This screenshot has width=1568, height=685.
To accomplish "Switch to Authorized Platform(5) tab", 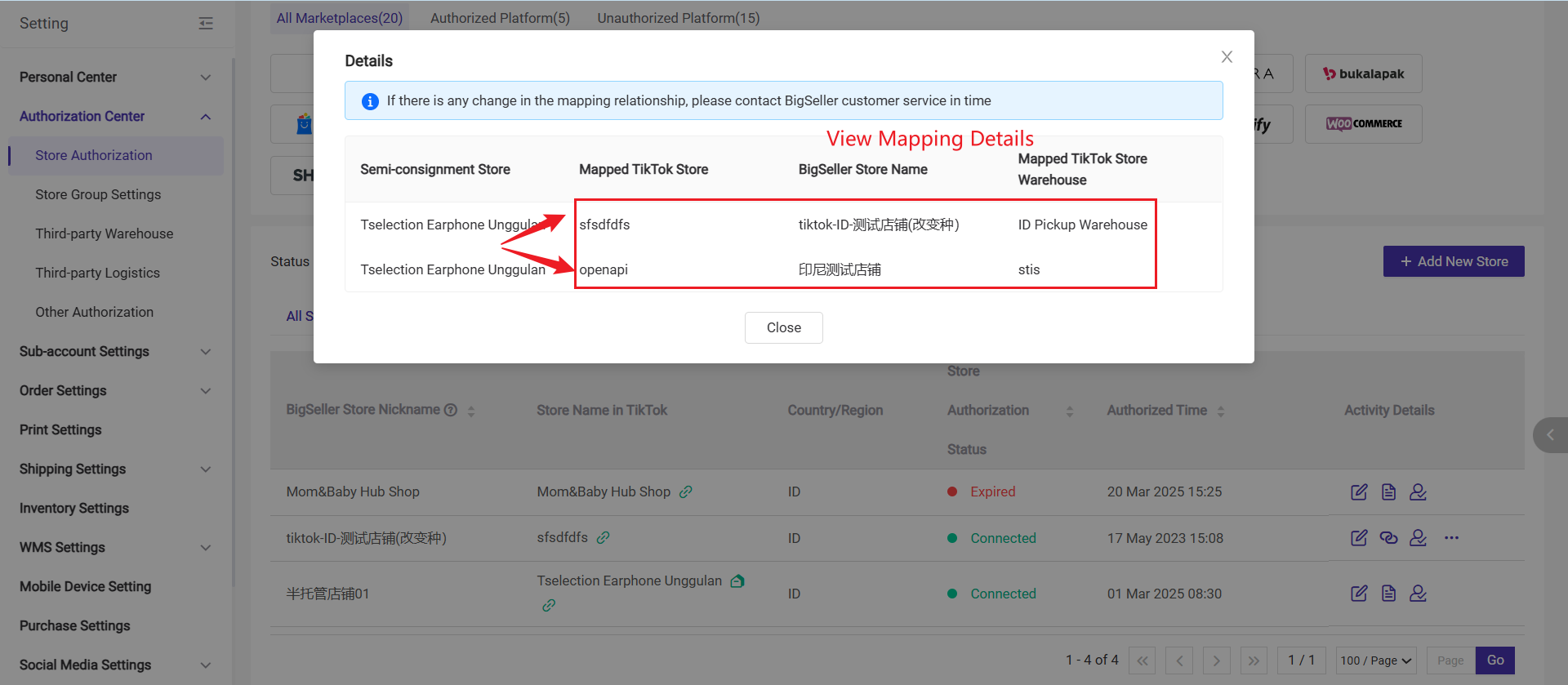I will [500, 18].
